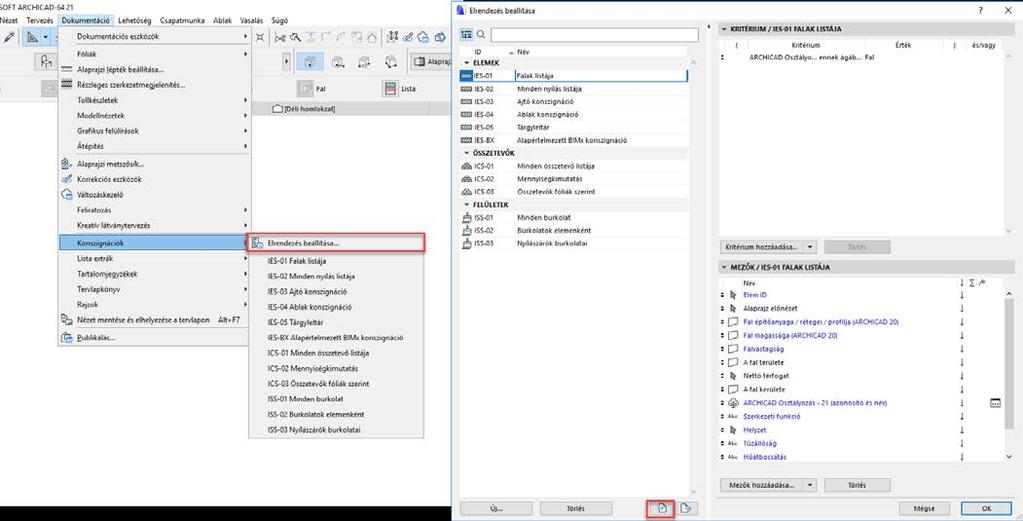1023x521 pixels.
Task: Click the Fal wall tool icon
Action: 306,89
